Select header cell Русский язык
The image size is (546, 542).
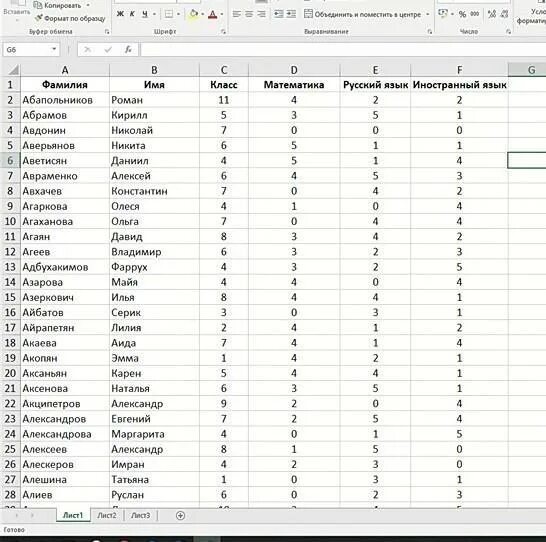375,85
